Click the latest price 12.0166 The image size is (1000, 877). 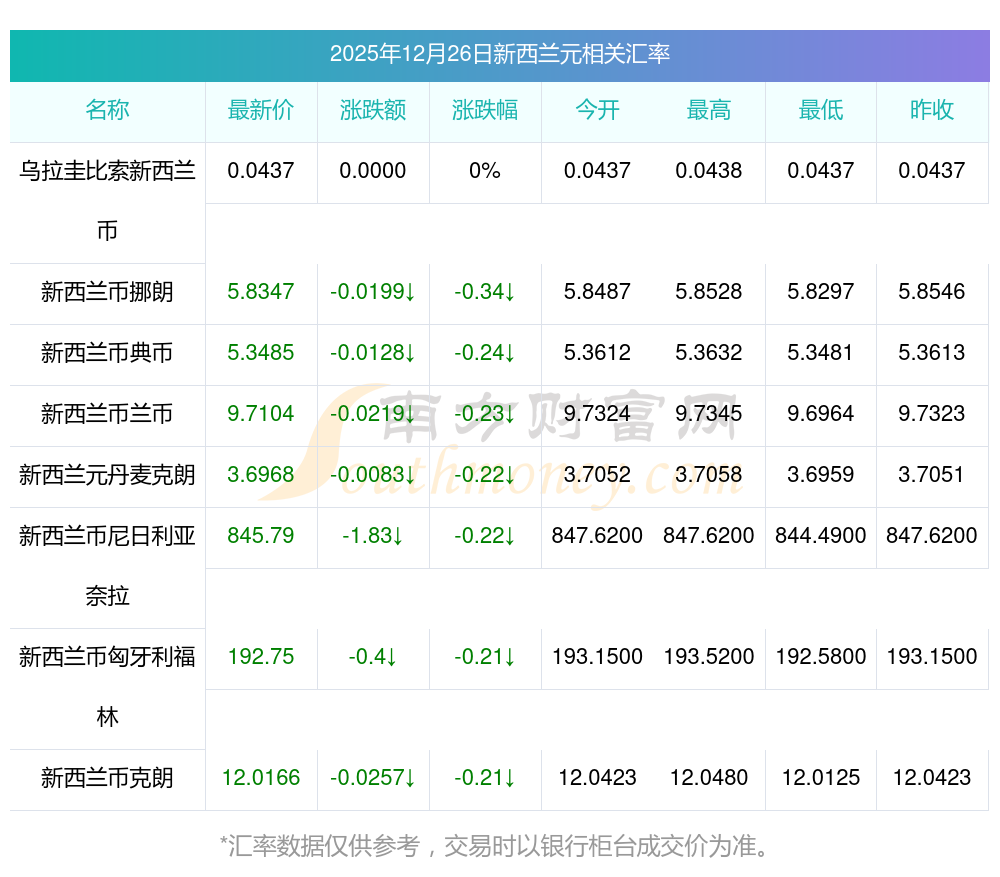click(x=261, y=778)
